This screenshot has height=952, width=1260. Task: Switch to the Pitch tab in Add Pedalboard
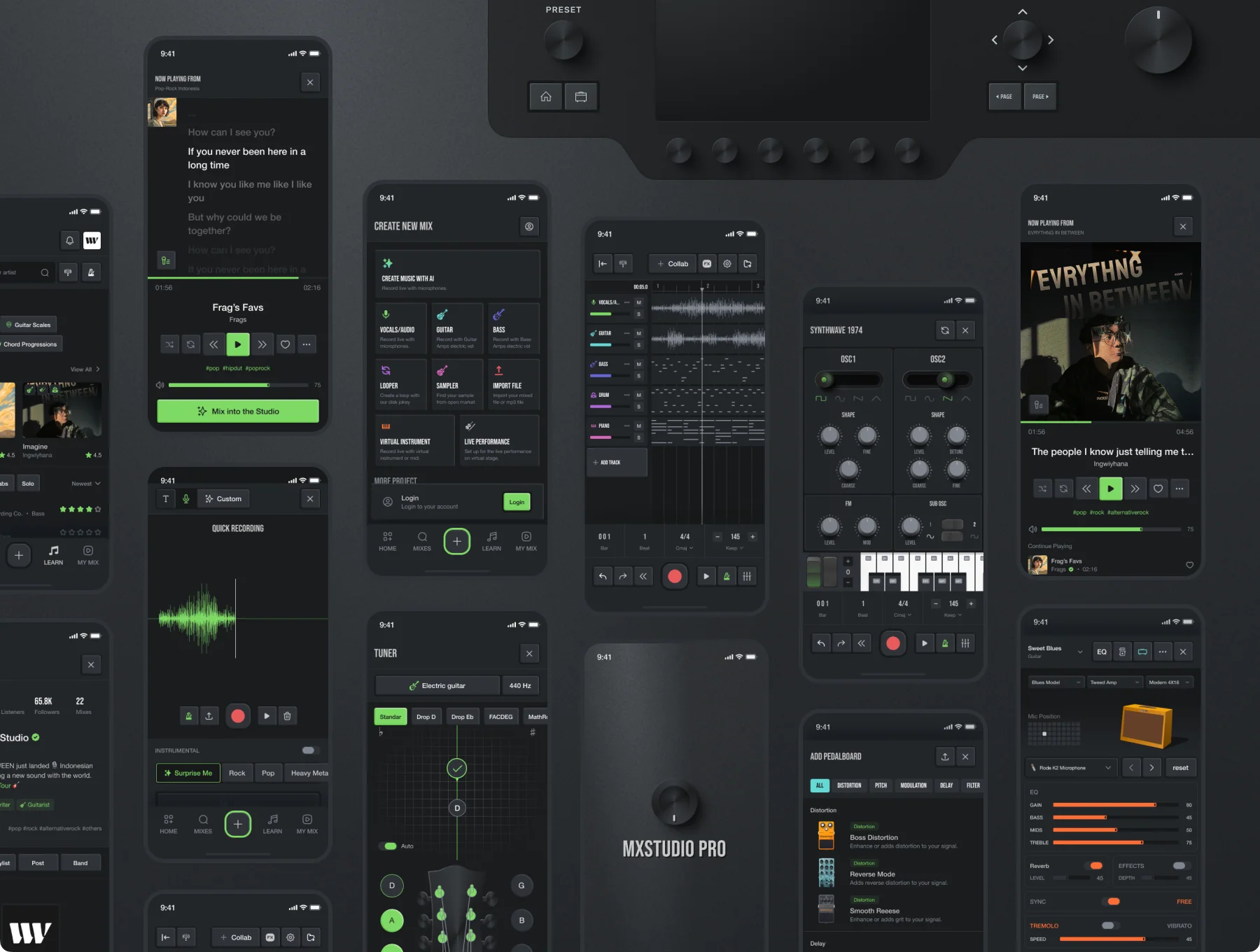click(881, 785)
